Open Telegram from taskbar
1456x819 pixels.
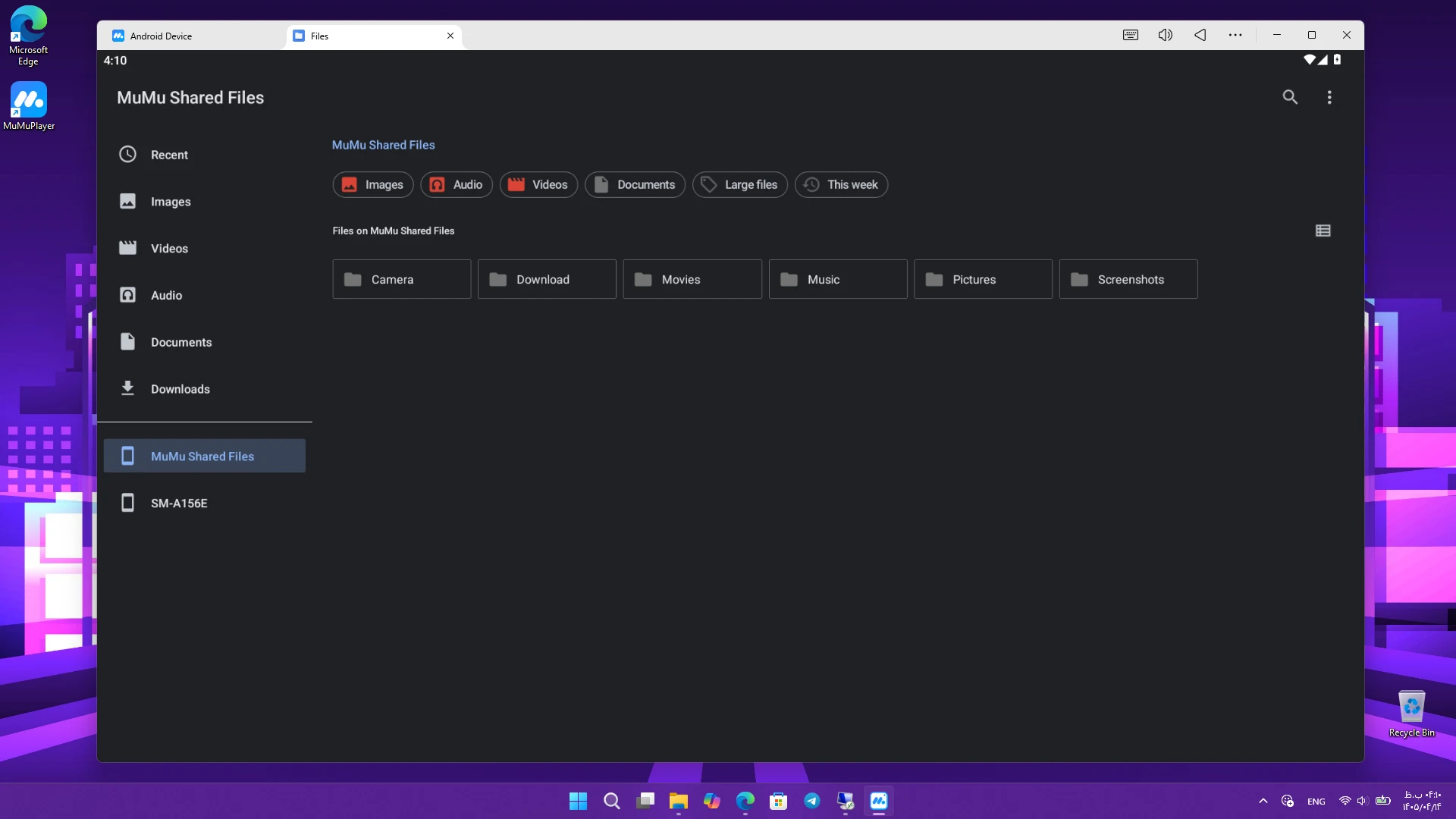point(812,801)
